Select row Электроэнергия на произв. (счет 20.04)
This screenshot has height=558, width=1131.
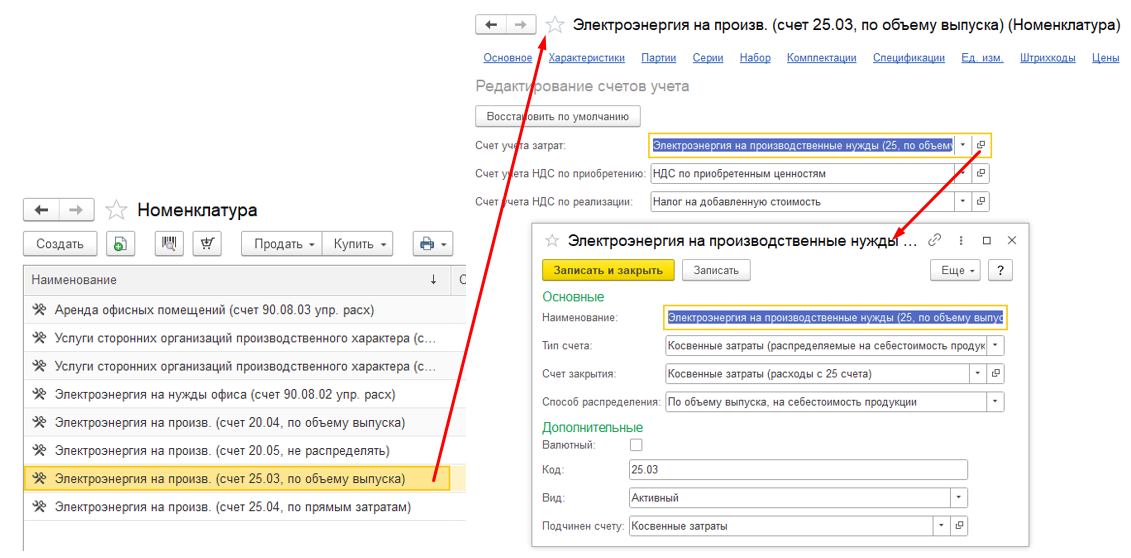(x=236, y=422)
